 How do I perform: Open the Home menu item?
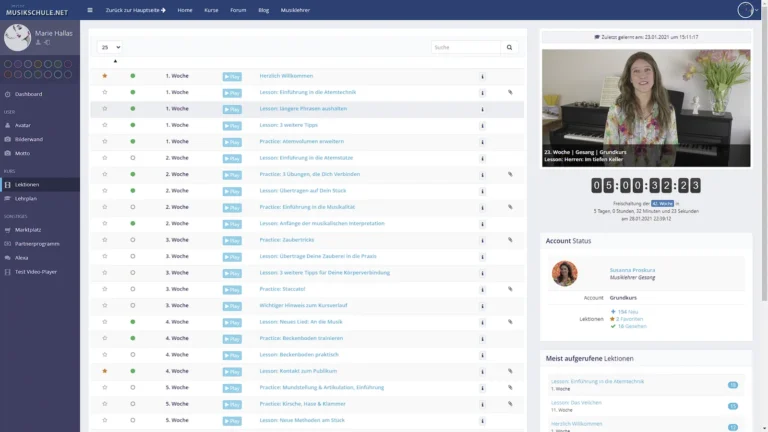click(x=185, y=10)
